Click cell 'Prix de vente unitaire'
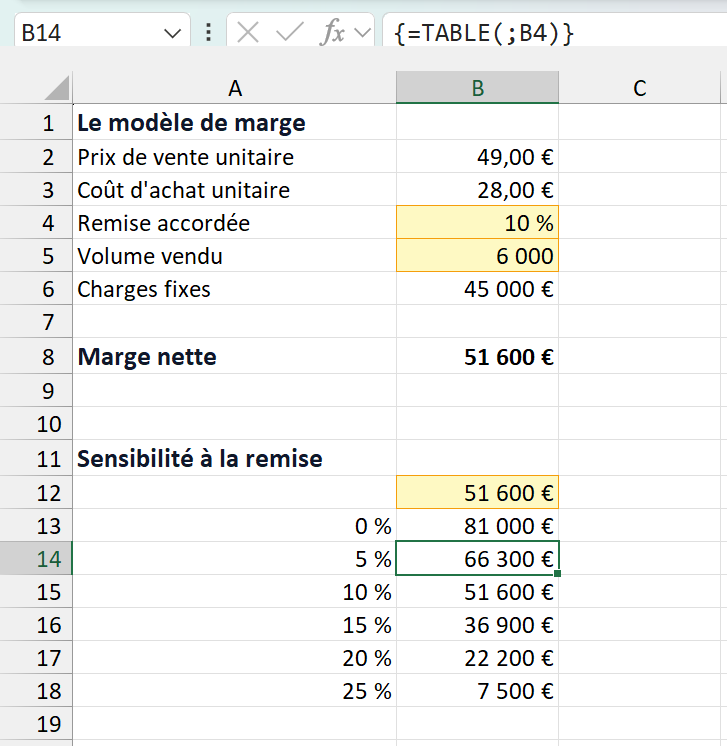The image size is (727, 746). (x=235, y=157)
